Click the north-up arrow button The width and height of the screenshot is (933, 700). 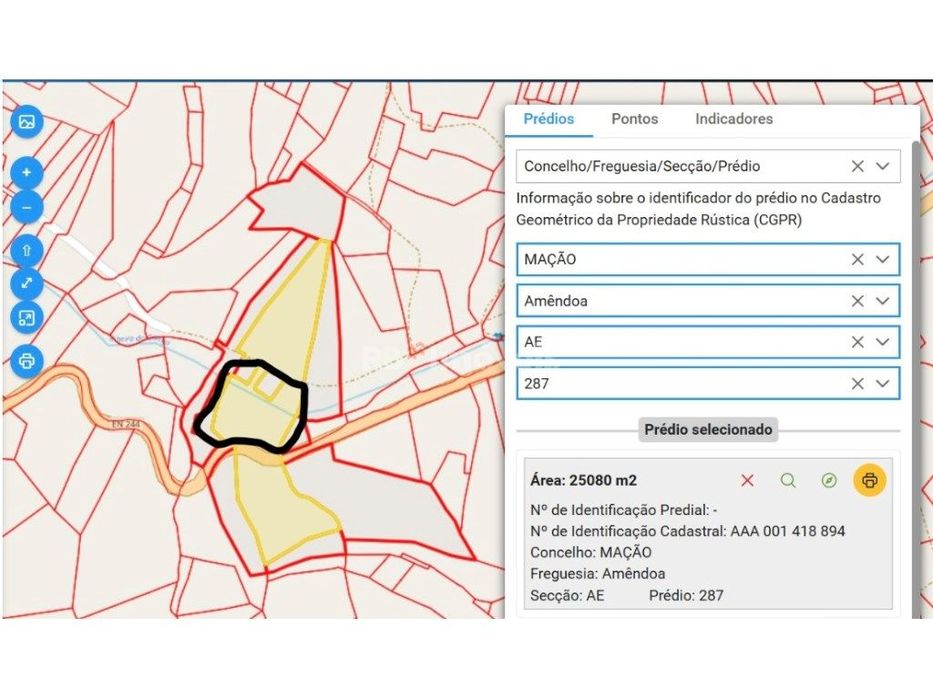pos(27,250)
